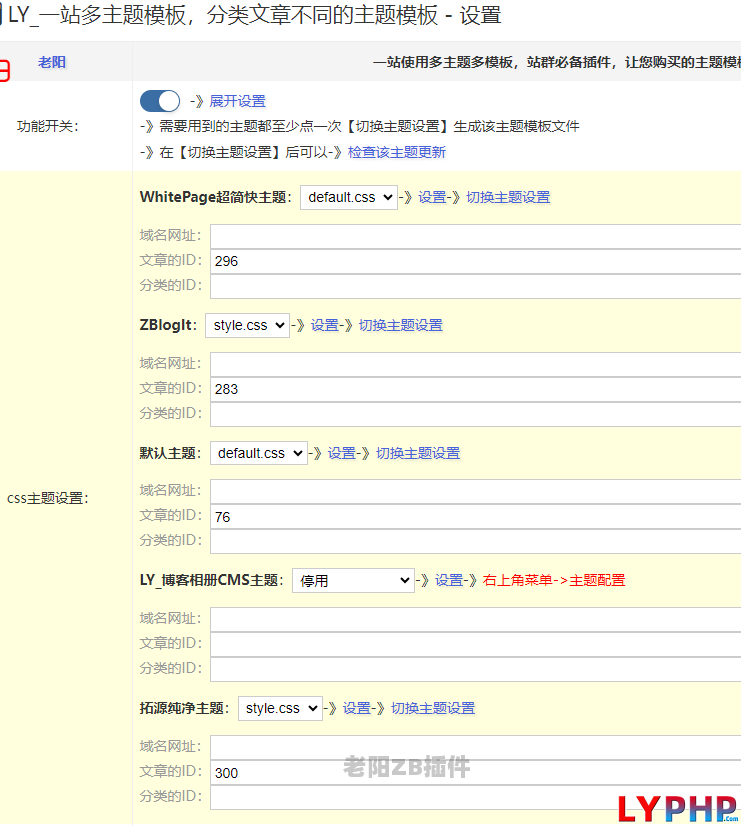Click WhitePage 域名网址 input field
741x826 pixels.
pos(475,236)
